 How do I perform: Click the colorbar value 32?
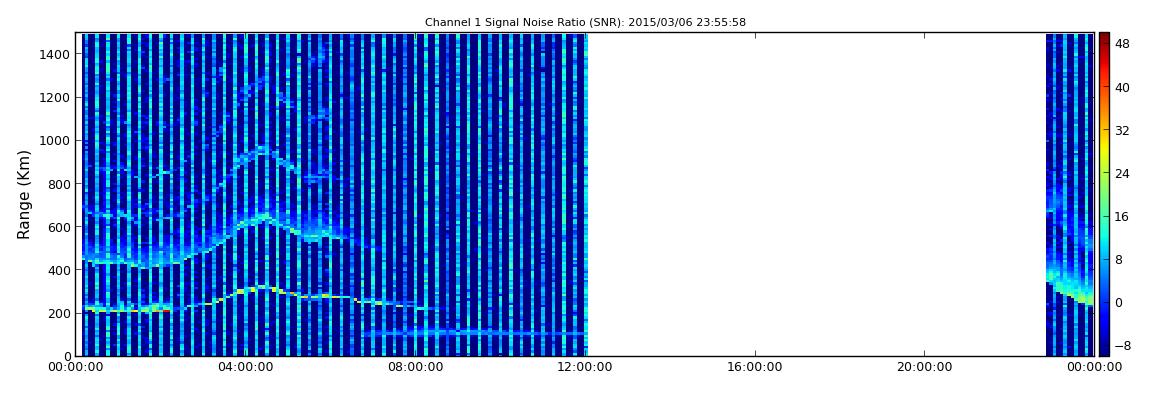pos(1122,131)
